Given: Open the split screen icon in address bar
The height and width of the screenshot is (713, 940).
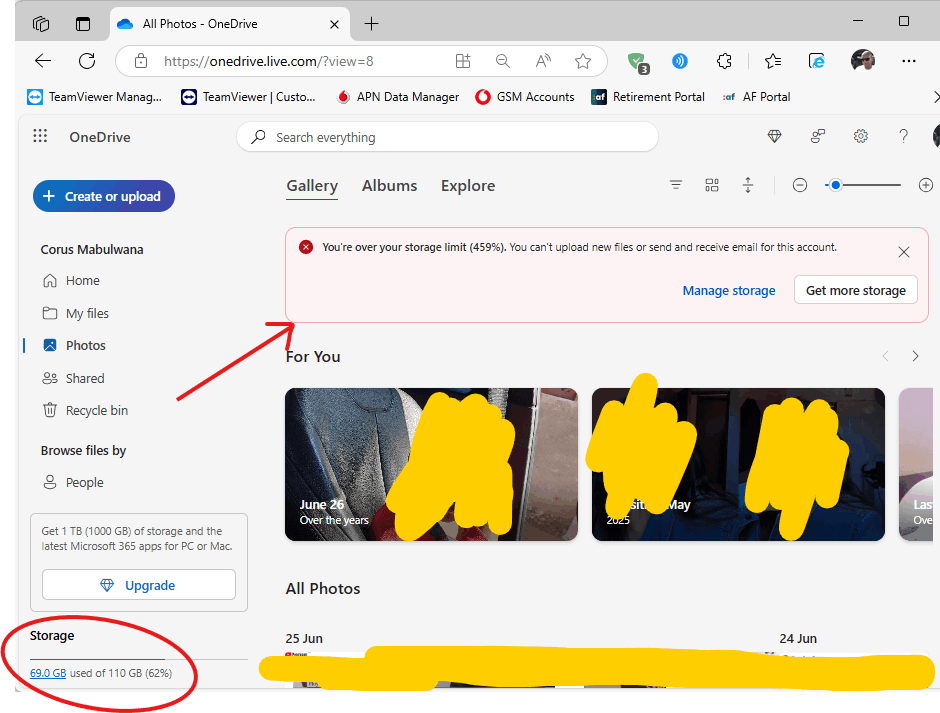Looking at the screenshot, I should [x=463, y=61].
